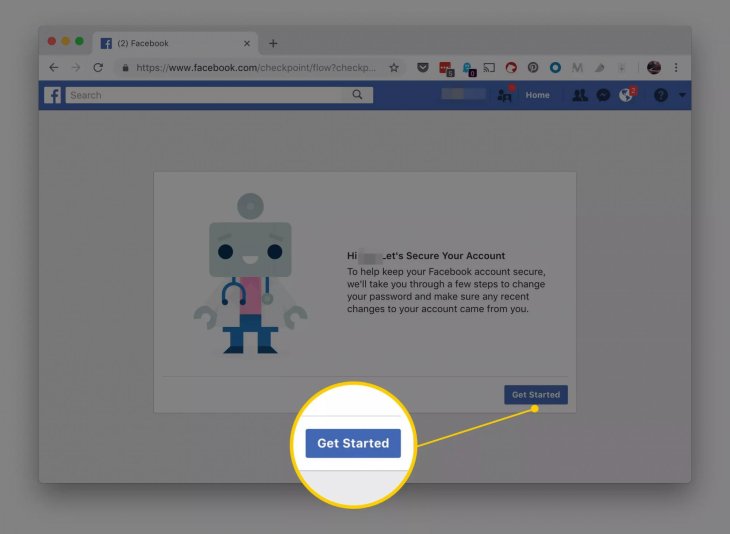Click the "Let's Secure Your Account" heading
730x534 pixels.
[444, 256]
